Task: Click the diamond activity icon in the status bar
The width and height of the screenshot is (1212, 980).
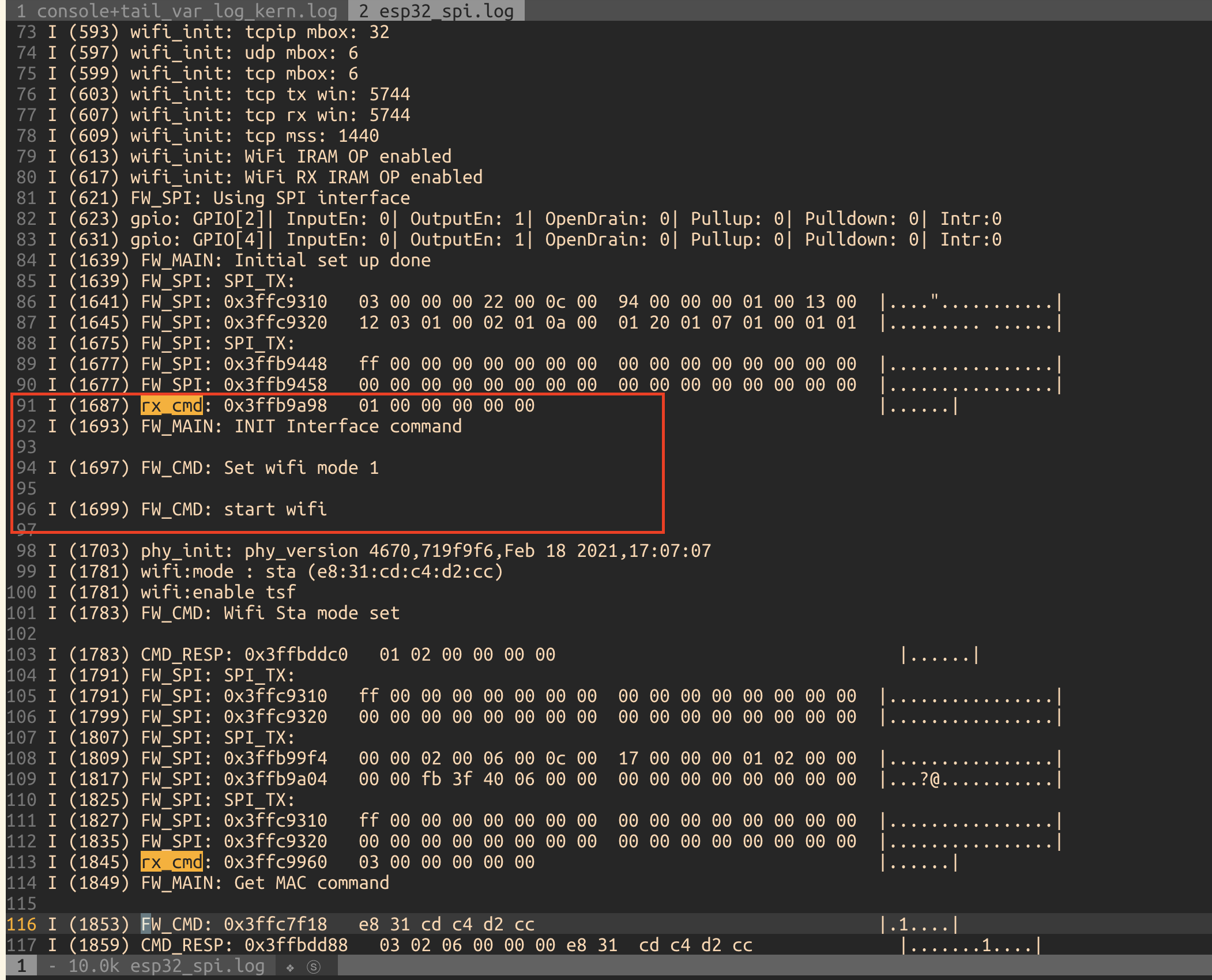Action: (289, 966)
